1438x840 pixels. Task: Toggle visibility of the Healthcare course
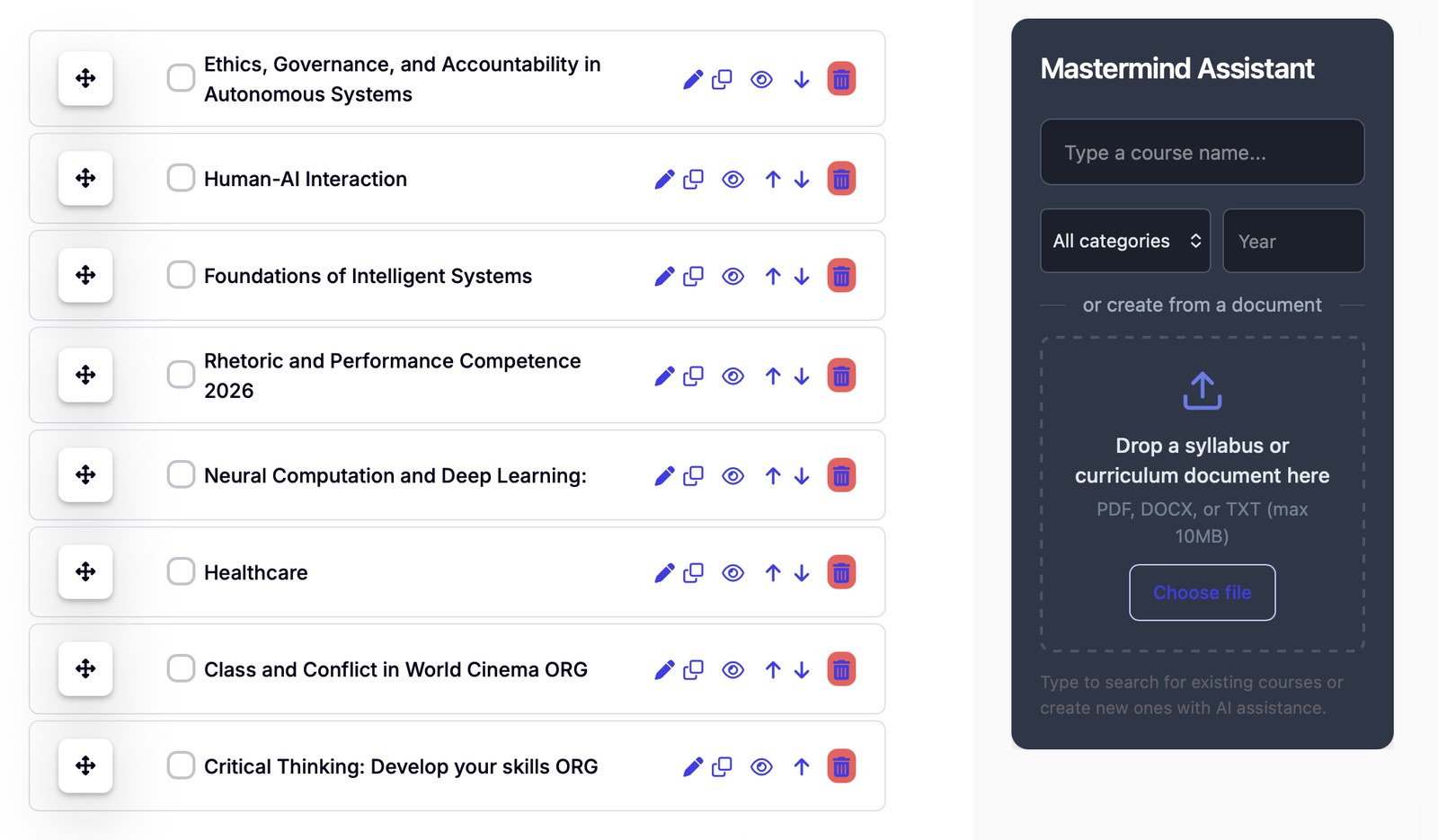[x=733, y=573]
